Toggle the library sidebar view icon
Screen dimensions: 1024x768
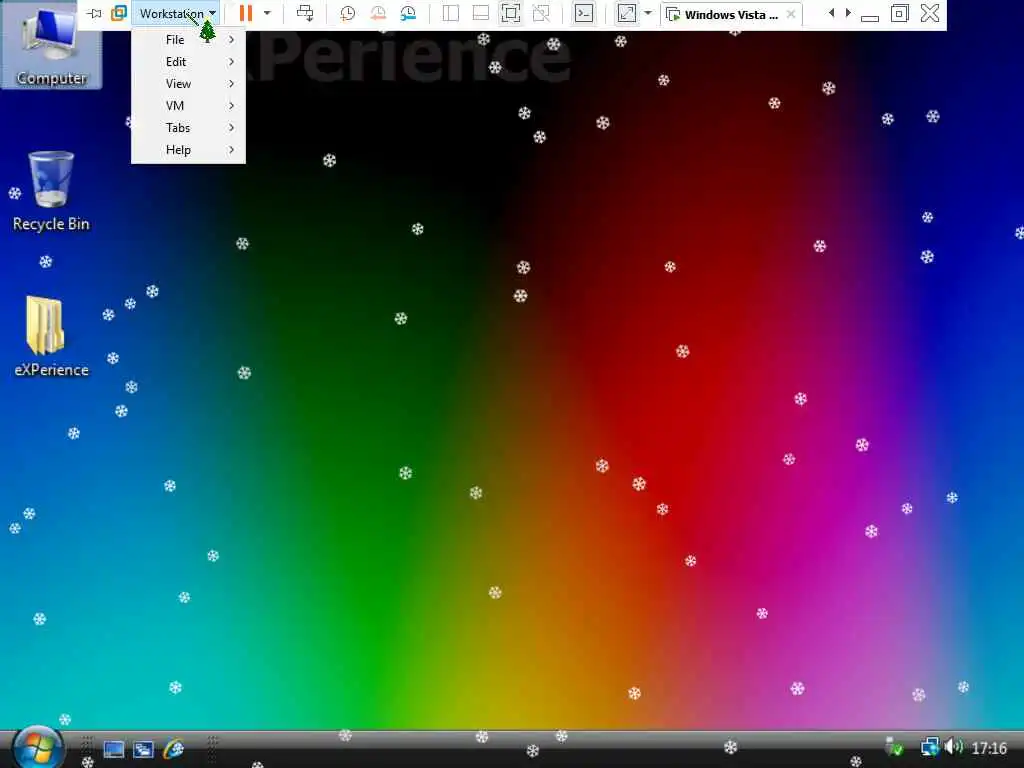coord(451,13)
